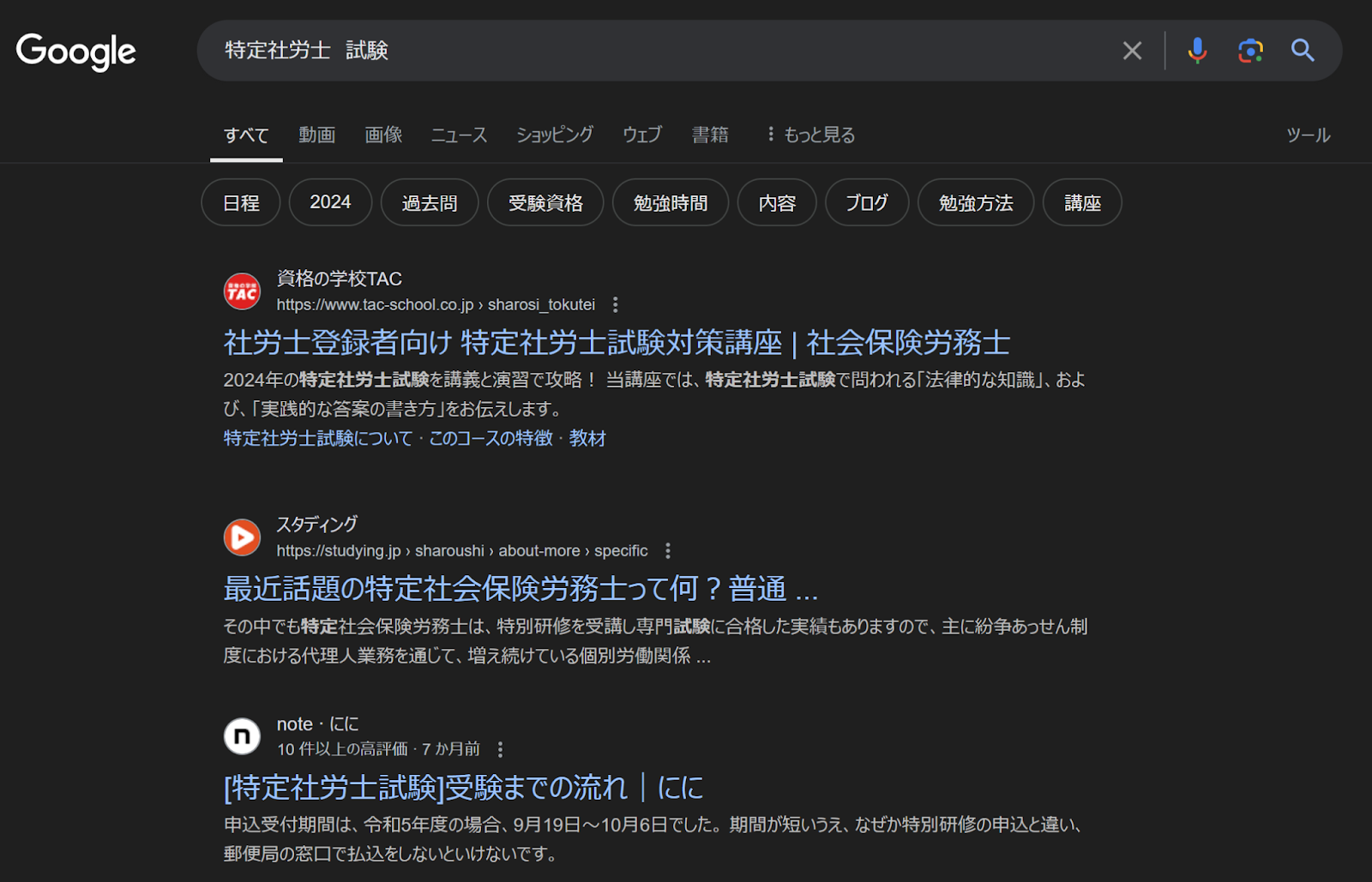This screenshot has width=1372, height=882.
Task: Switch to the 書籍 tab
Action: (x=710, y=135)
